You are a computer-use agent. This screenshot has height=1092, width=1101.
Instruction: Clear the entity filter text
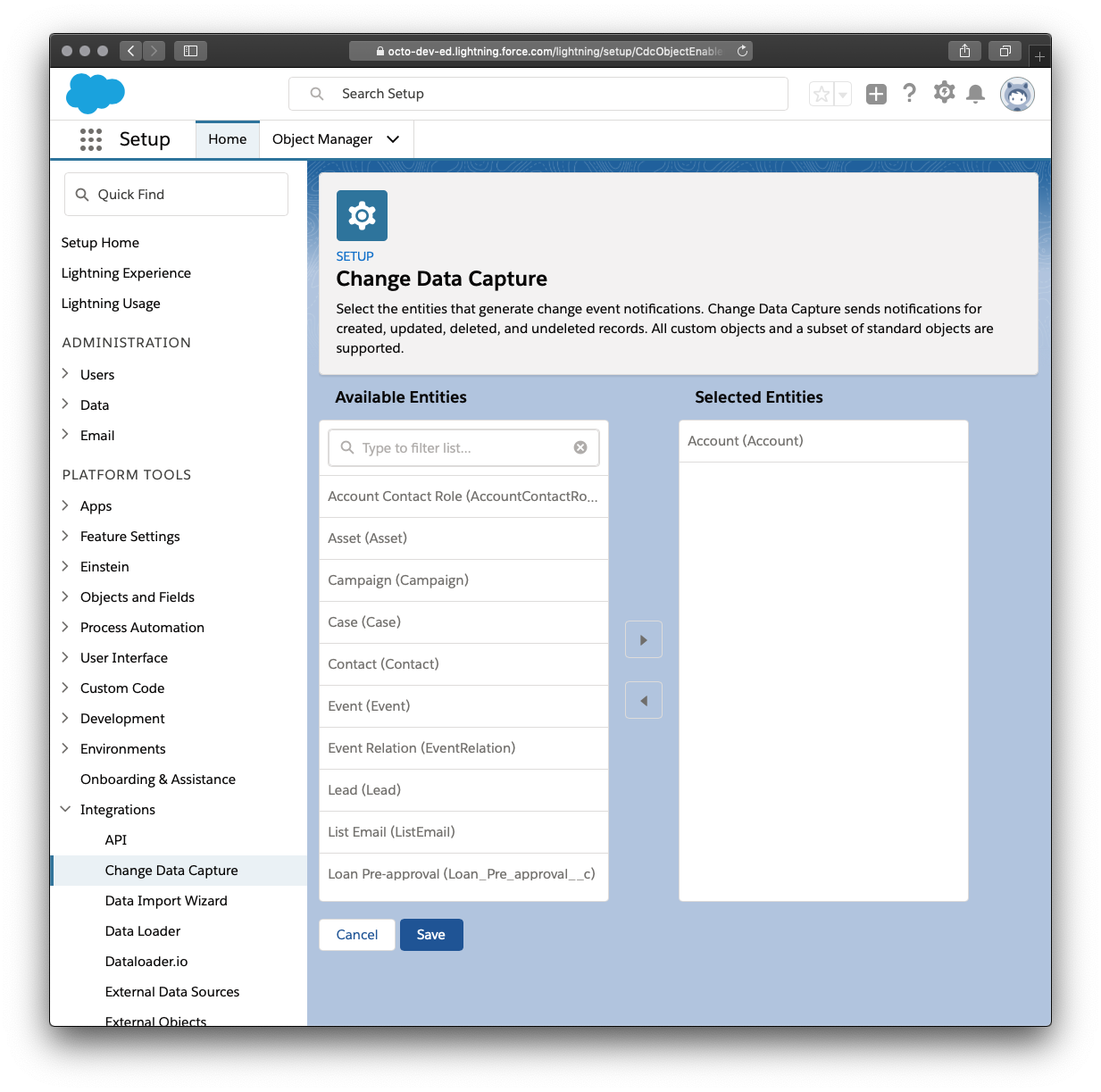click(x=580, y=447)
